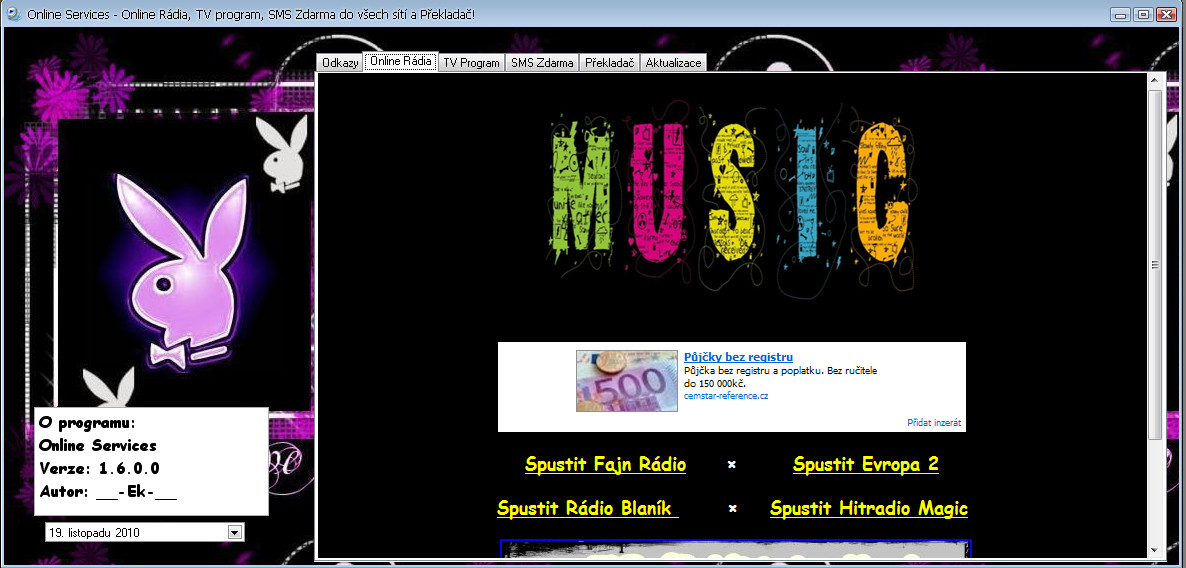The height and width of the screenshot is (568, 1186).
Task: Click the Verze: 1.6.0.0 text
Action: pyautogui.click(x=99, y=468)
